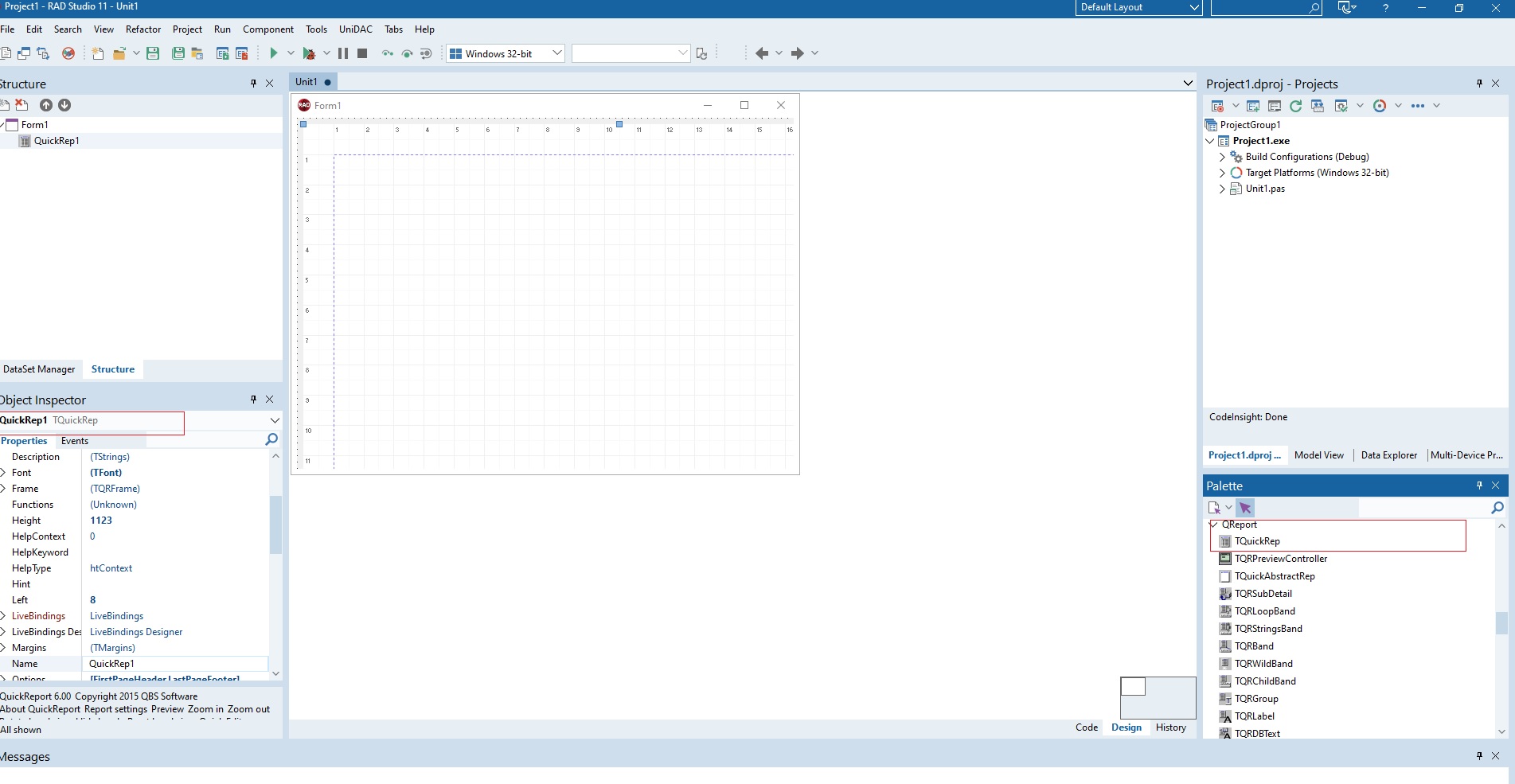This screenshot has width=1515, height=784.
Task: Pin the Projects panel
Action: [1480, 84]
